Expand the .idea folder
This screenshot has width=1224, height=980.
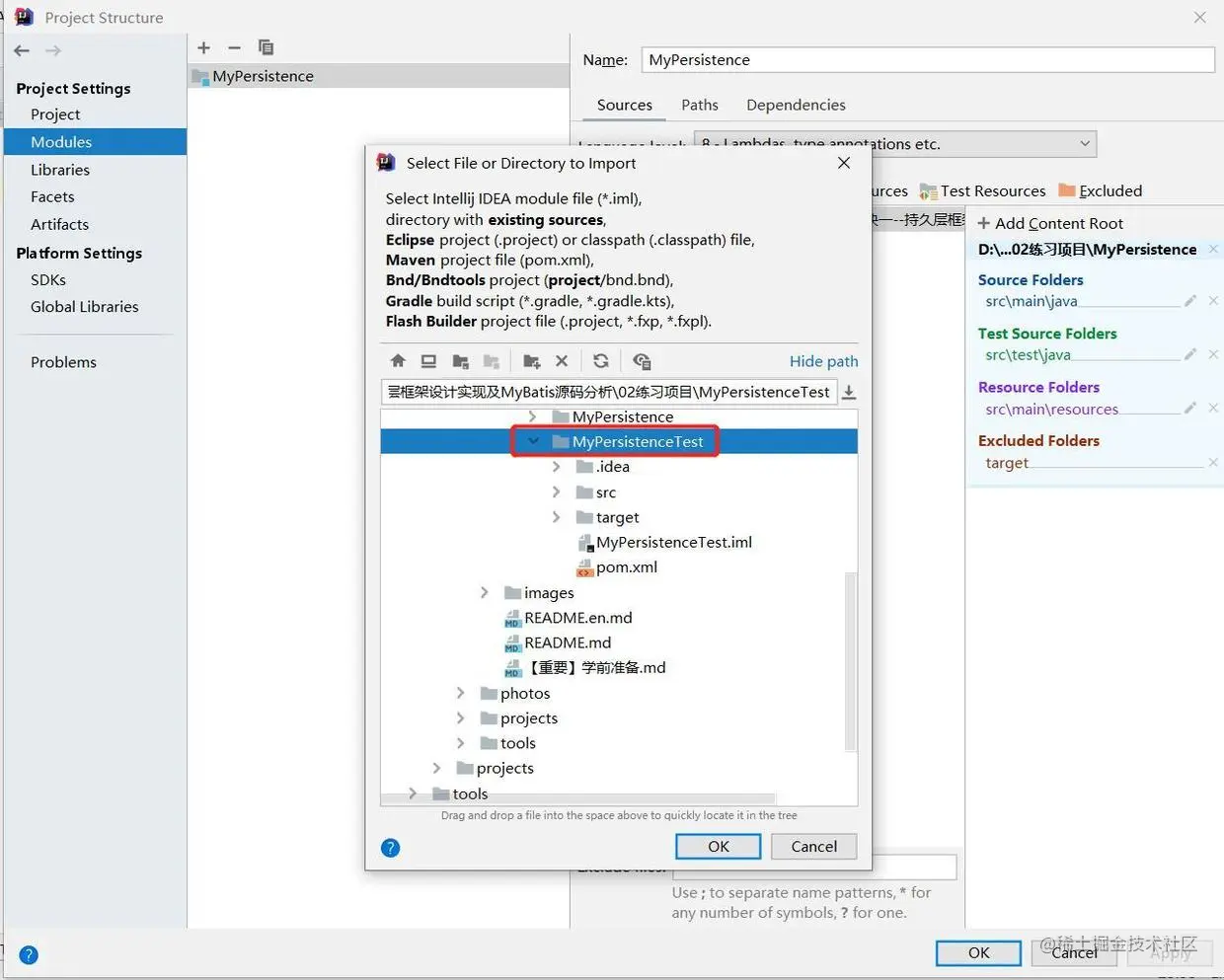557,467
